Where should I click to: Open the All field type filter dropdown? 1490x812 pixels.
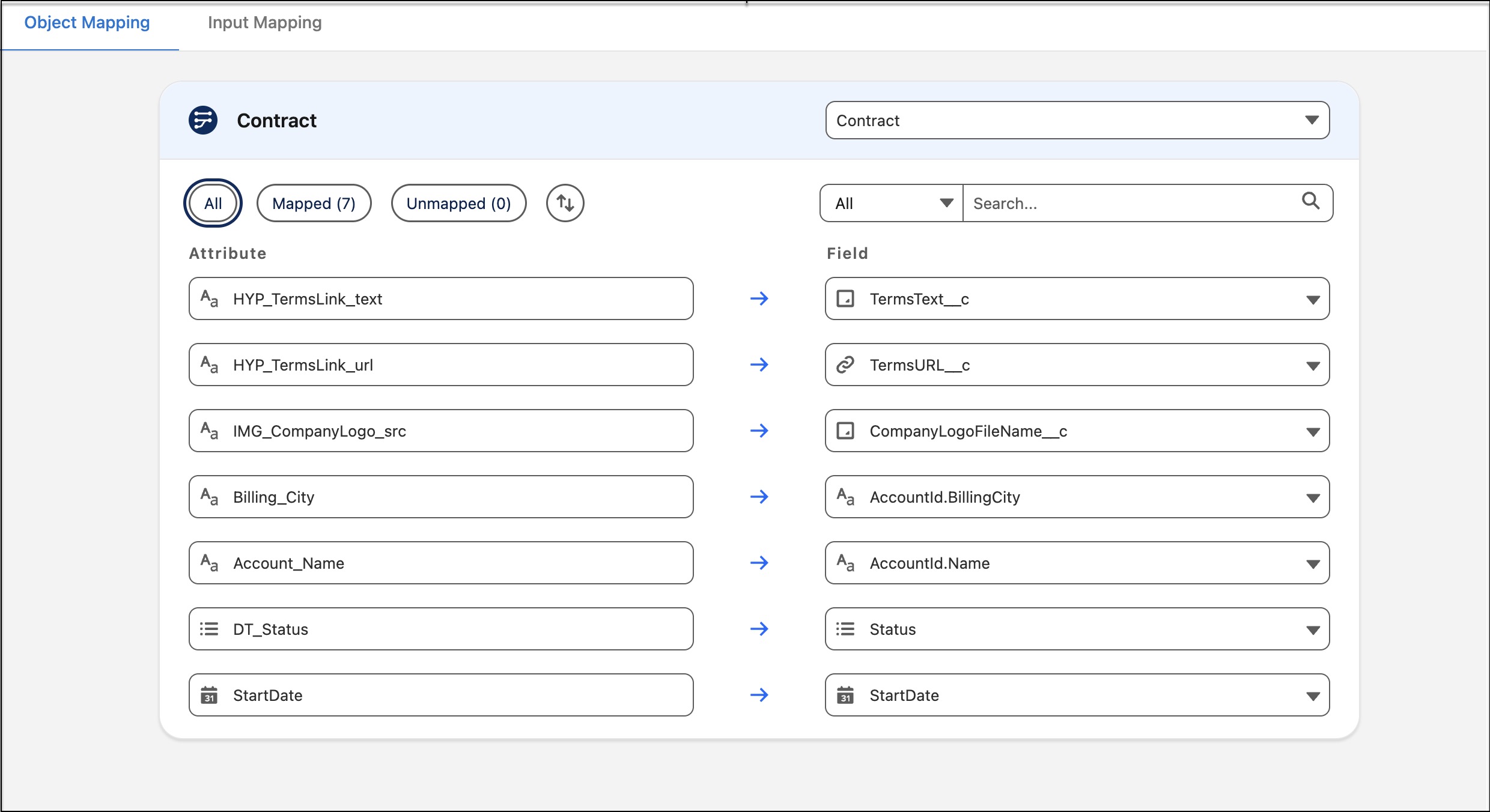click(892, 203)
